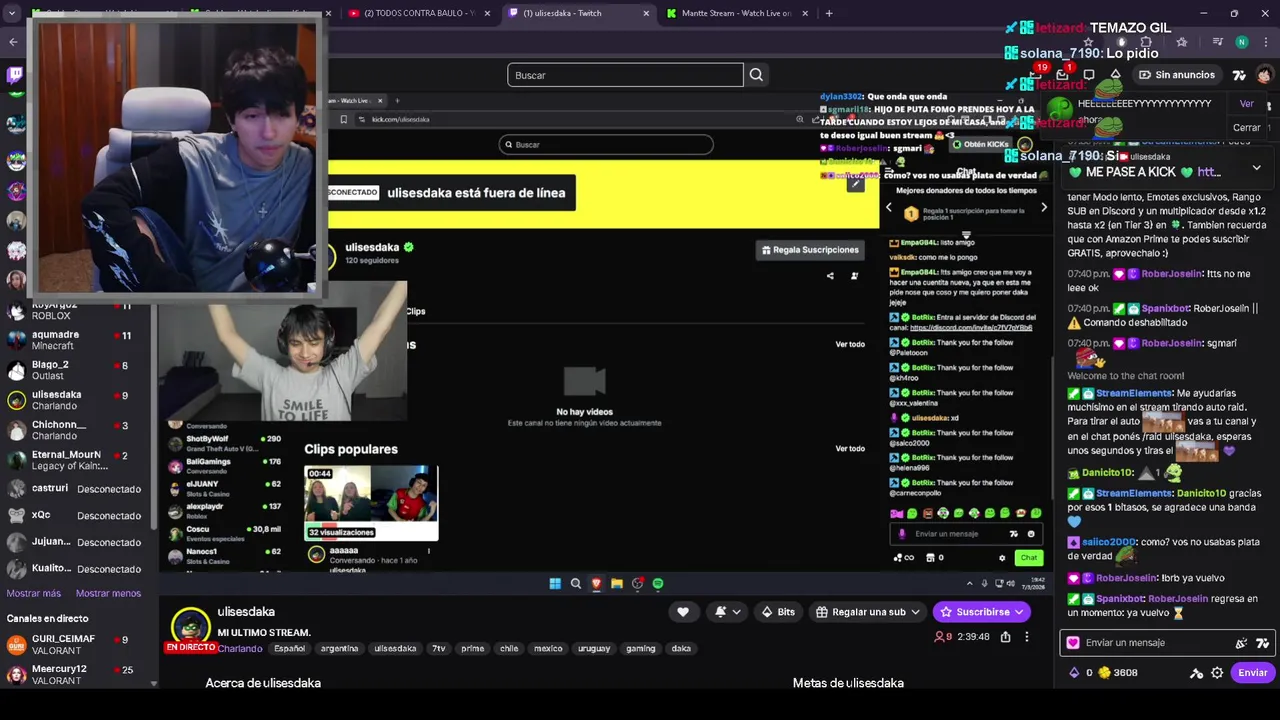Click the channel points clover icon

(1105, 673)
